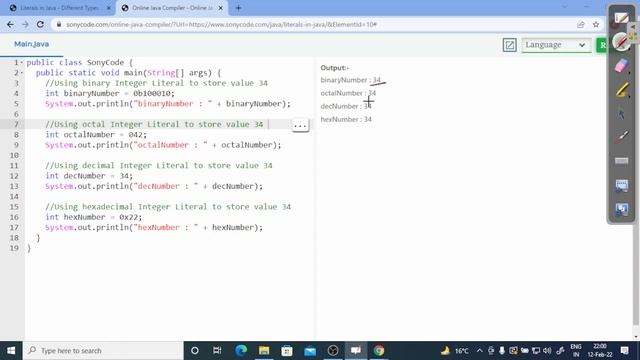Select the pen tool in the annotation toolbar

621,42
